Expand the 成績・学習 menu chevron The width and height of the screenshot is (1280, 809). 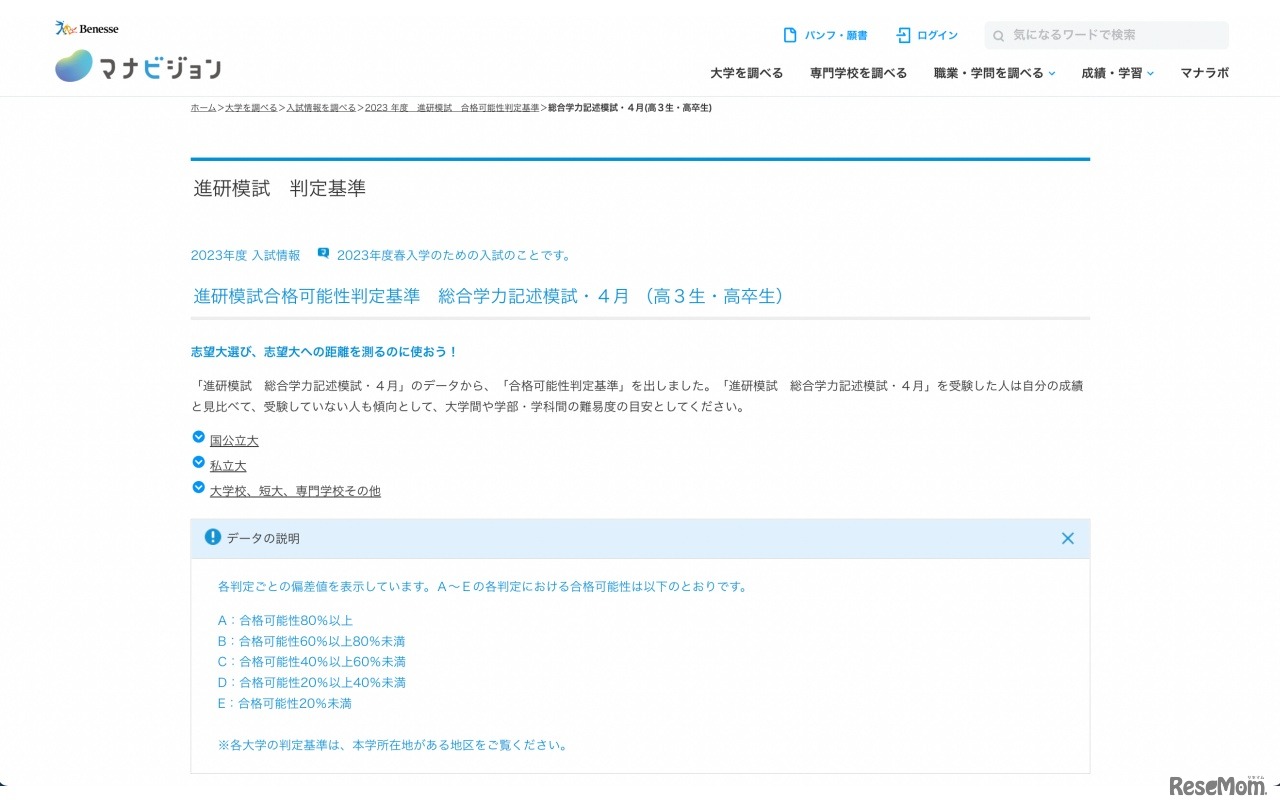(1150, 74)
